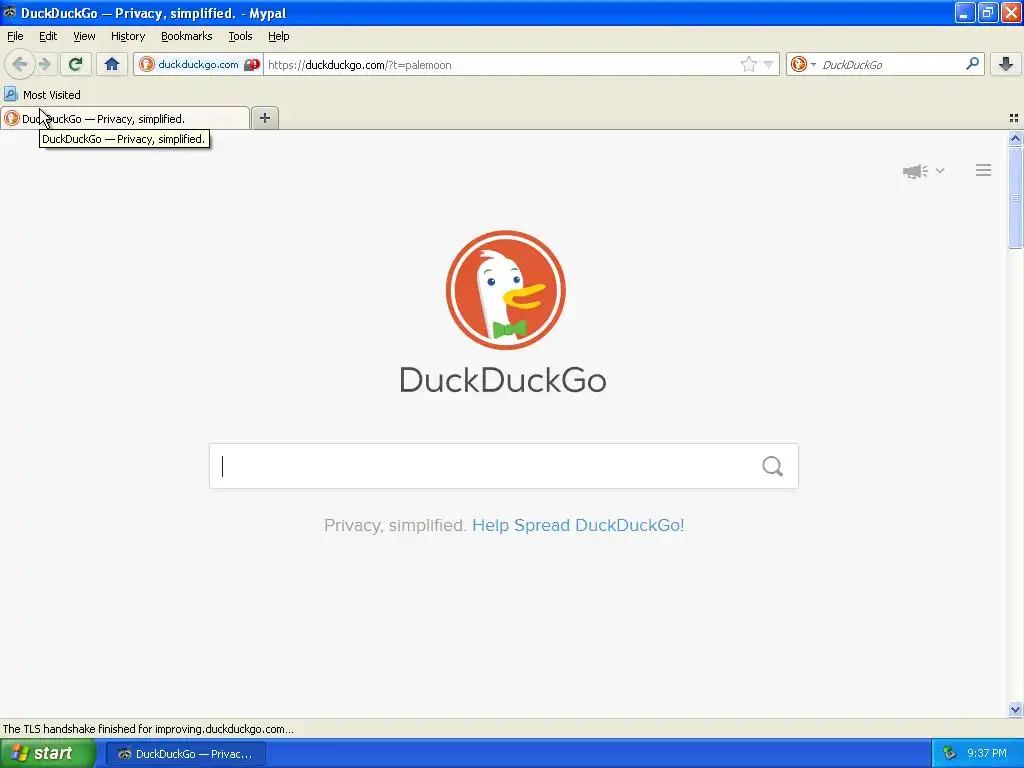
Task: Open the Tools menu
Action: pyautogui.click(x=240, y=36)
